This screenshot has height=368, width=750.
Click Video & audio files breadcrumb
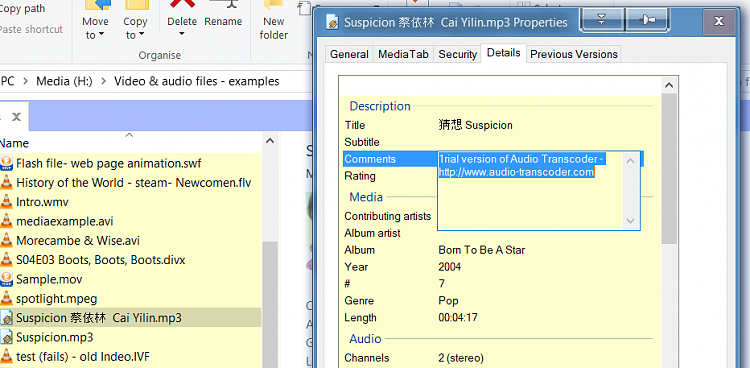click(x=196, y=81)
